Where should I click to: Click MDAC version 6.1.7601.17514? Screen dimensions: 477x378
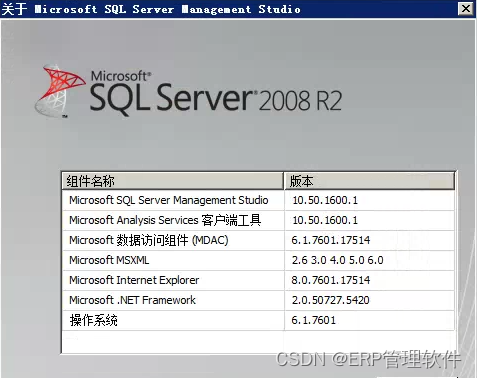pyautogui.click(x=331, y=240)
